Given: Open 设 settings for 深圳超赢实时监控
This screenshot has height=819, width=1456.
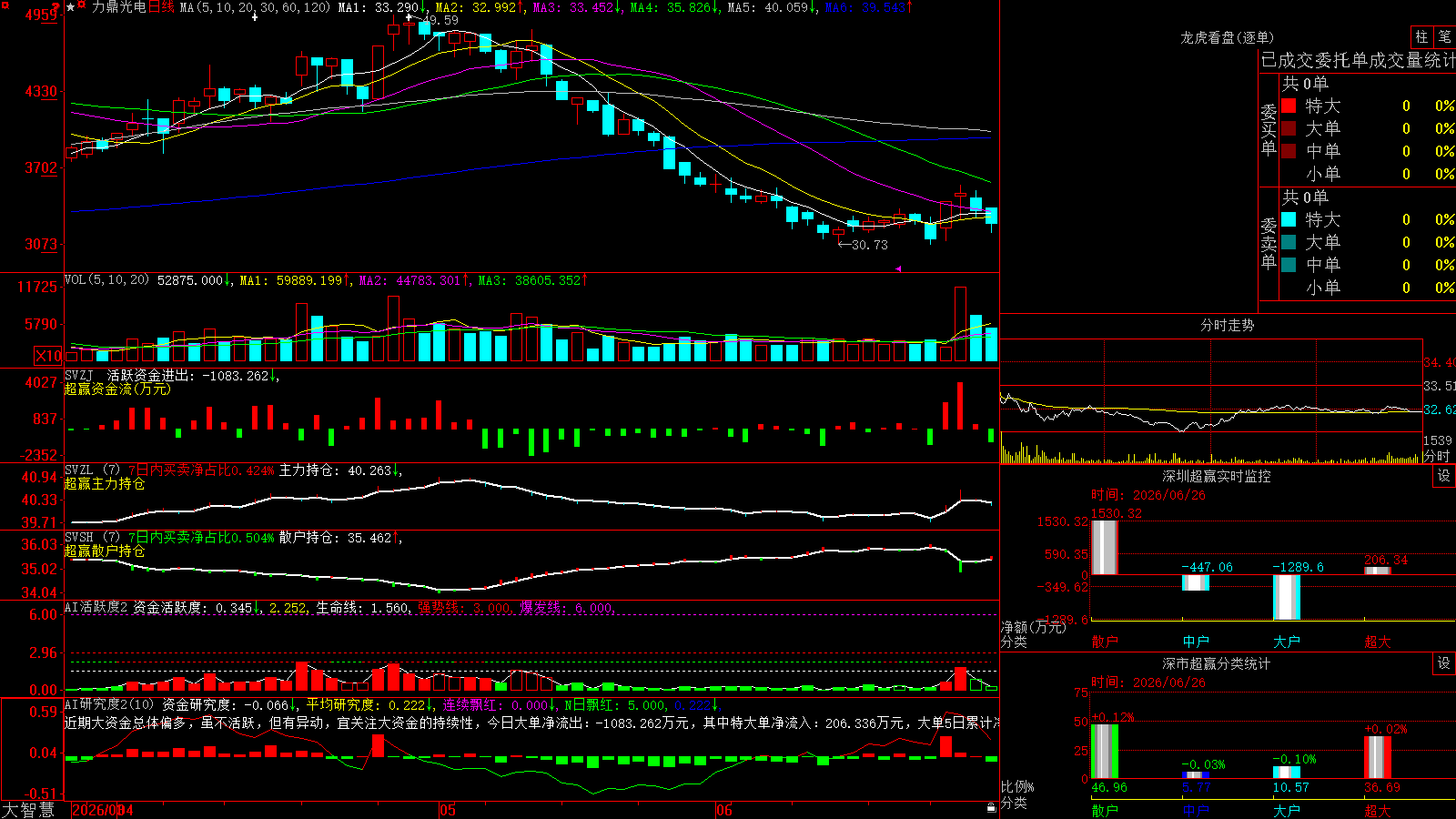Looking at the screenshot, I should (x=1444, y=476).
